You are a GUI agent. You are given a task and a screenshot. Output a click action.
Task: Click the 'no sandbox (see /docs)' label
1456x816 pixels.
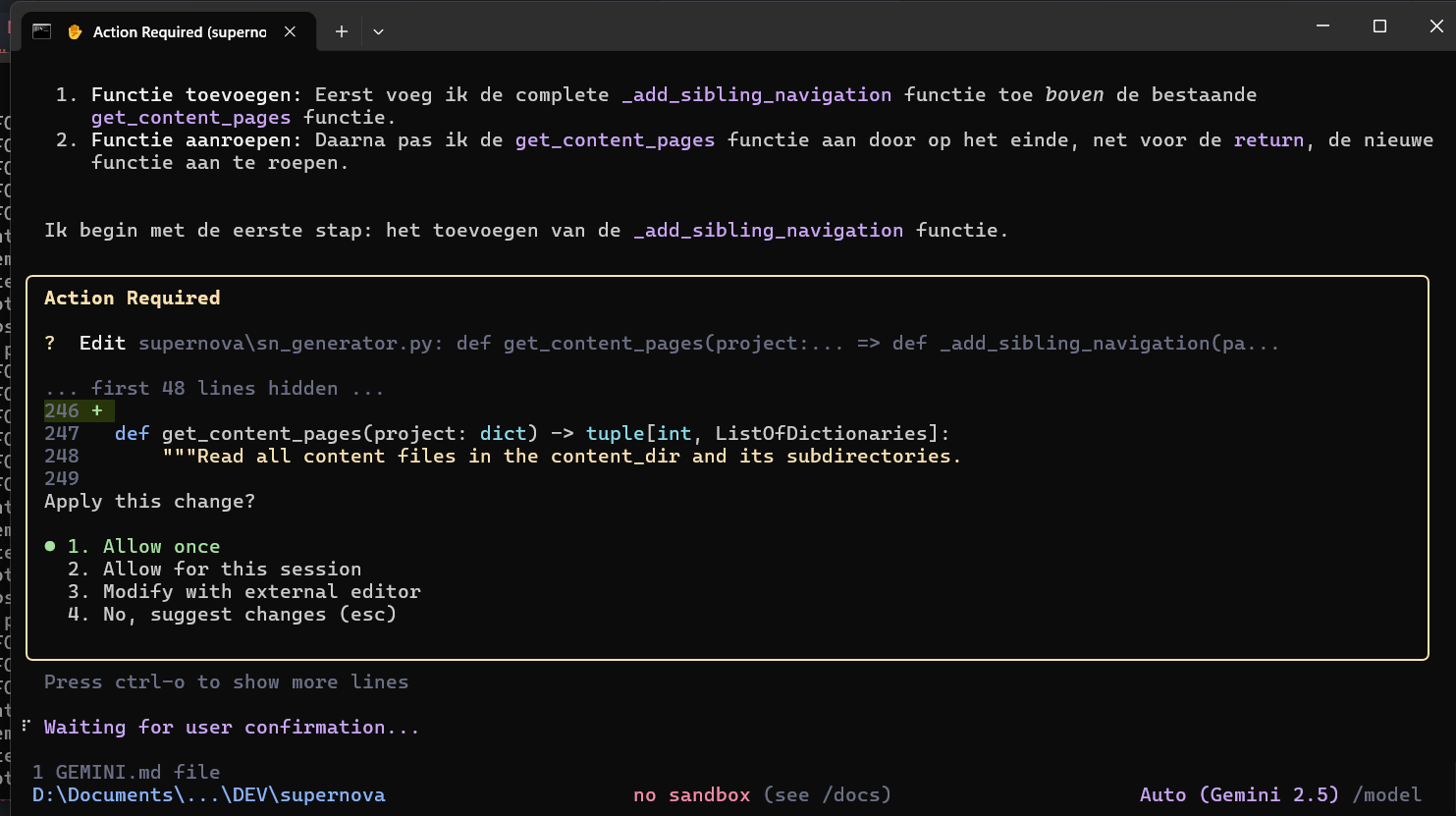[x=762, y=794]
